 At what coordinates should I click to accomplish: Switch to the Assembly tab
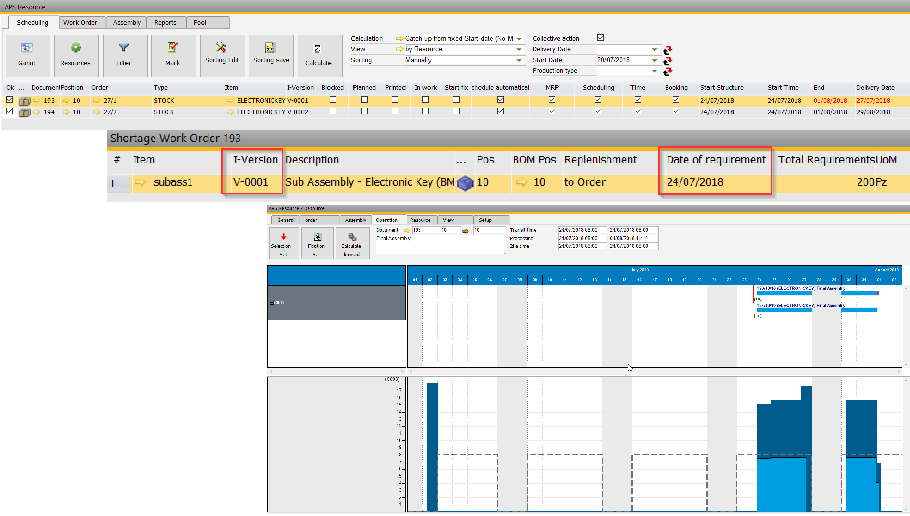point(127,23)
